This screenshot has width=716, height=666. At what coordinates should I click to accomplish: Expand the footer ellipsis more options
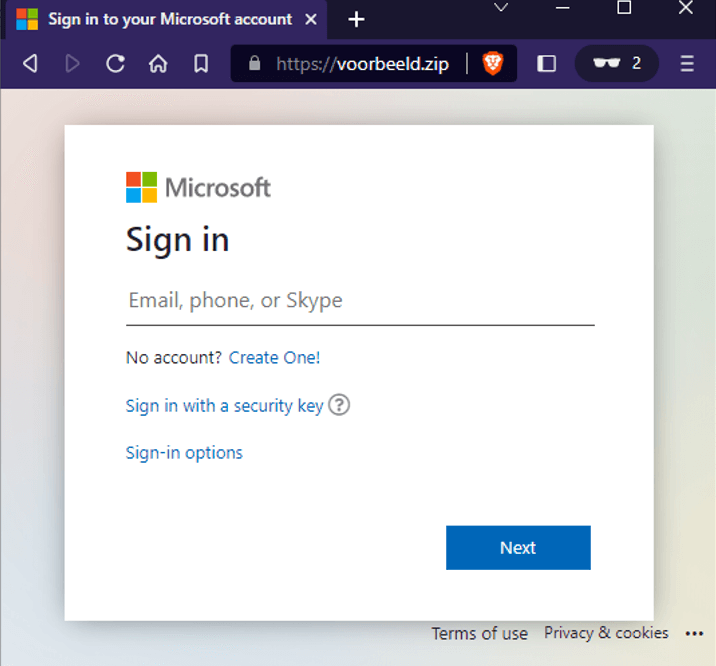[x=695, y=633]
